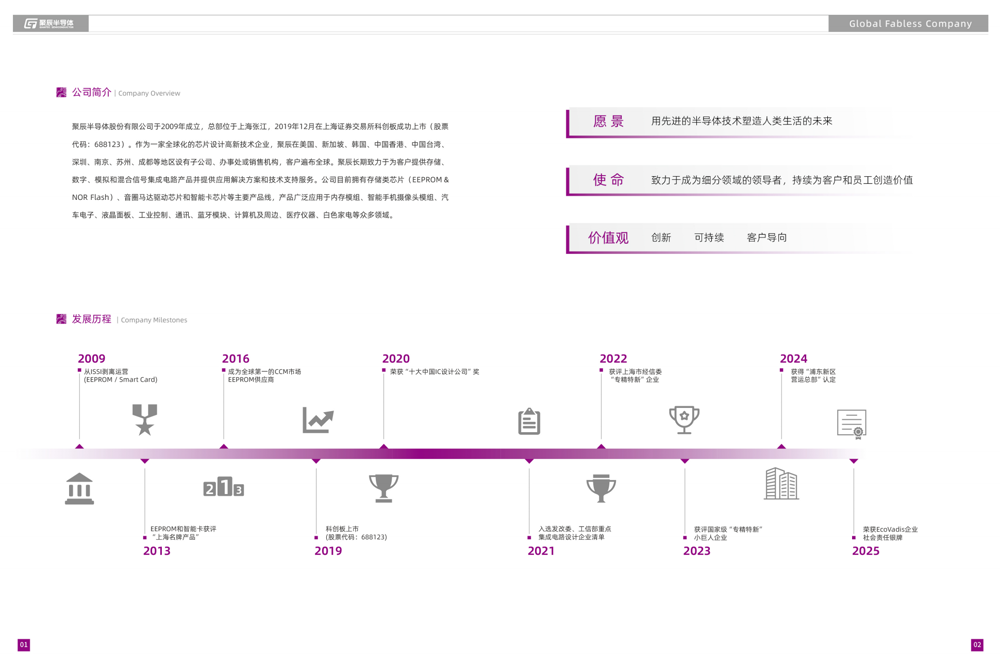Click the 02 page number box
Image resolution: width=1000 pixels, height=664 pixels.
coord(977,645)
